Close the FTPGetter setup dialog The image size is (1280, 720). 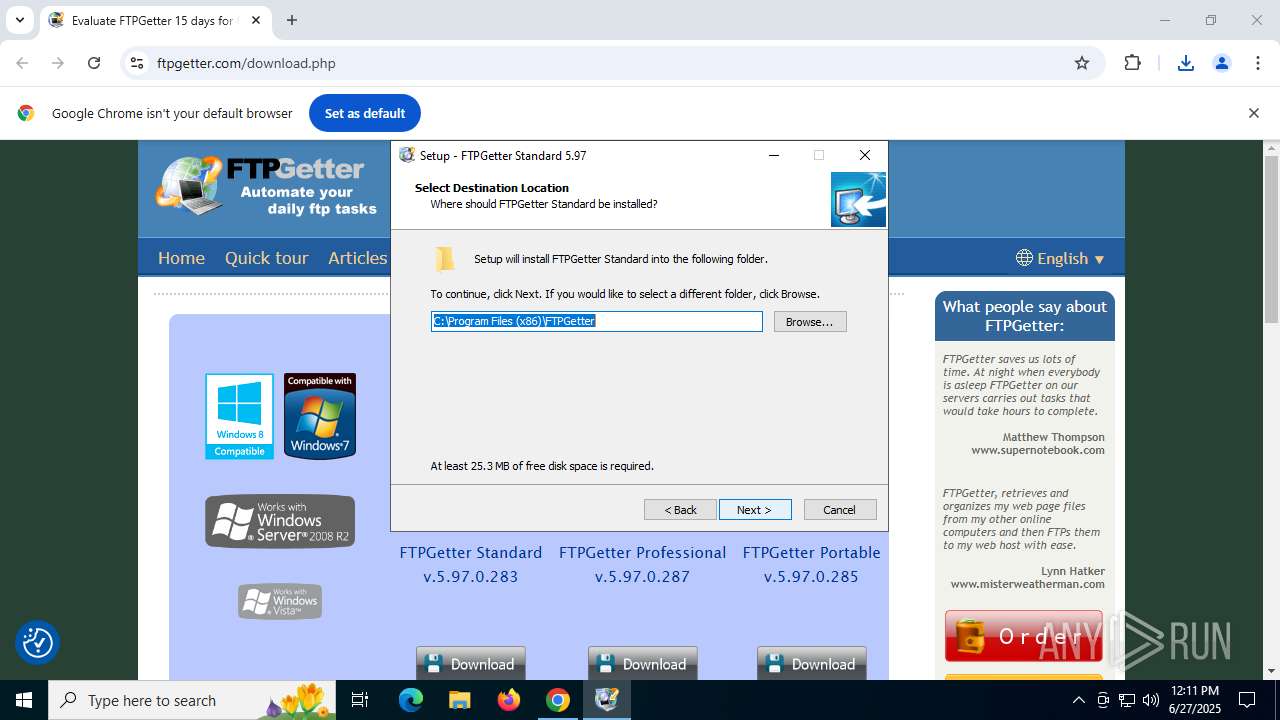[865, 155]
